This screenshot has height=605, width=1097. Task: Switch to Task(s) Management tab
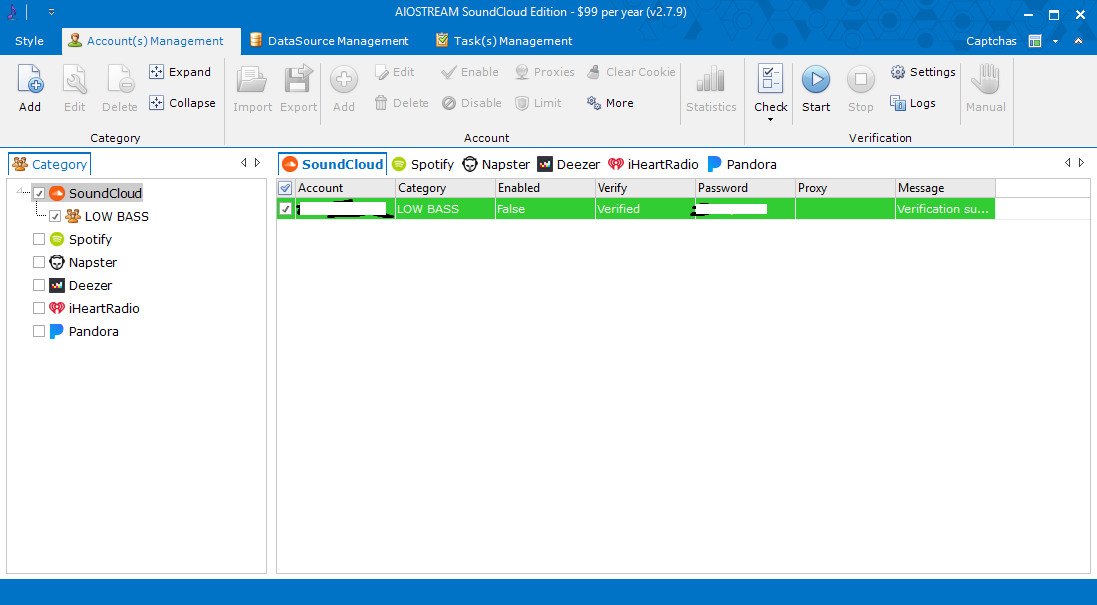[504, 41]
